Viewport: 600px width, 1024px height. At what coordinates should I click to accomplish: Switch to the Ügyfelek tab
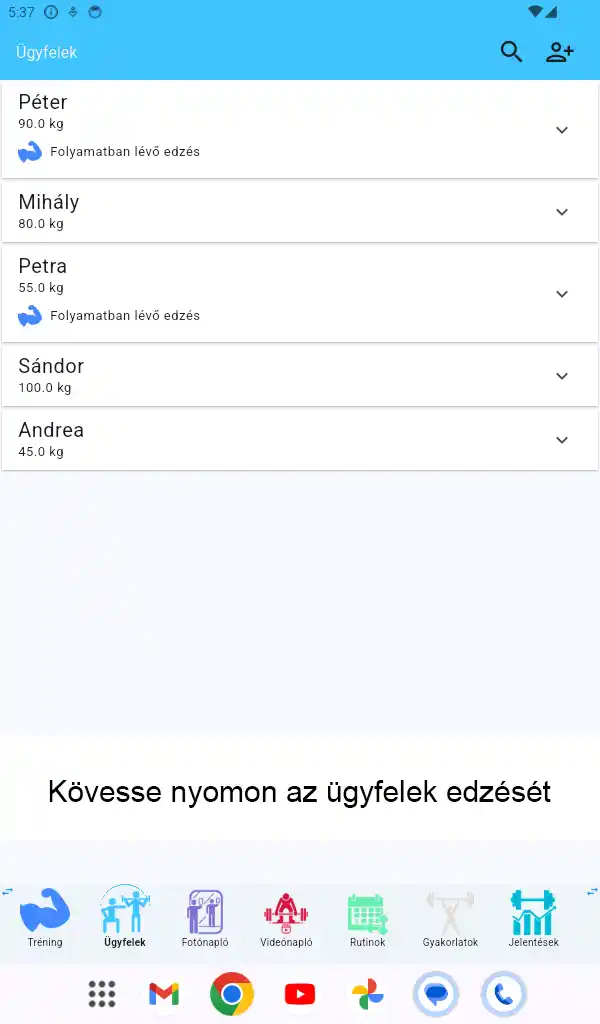(123, 918)
